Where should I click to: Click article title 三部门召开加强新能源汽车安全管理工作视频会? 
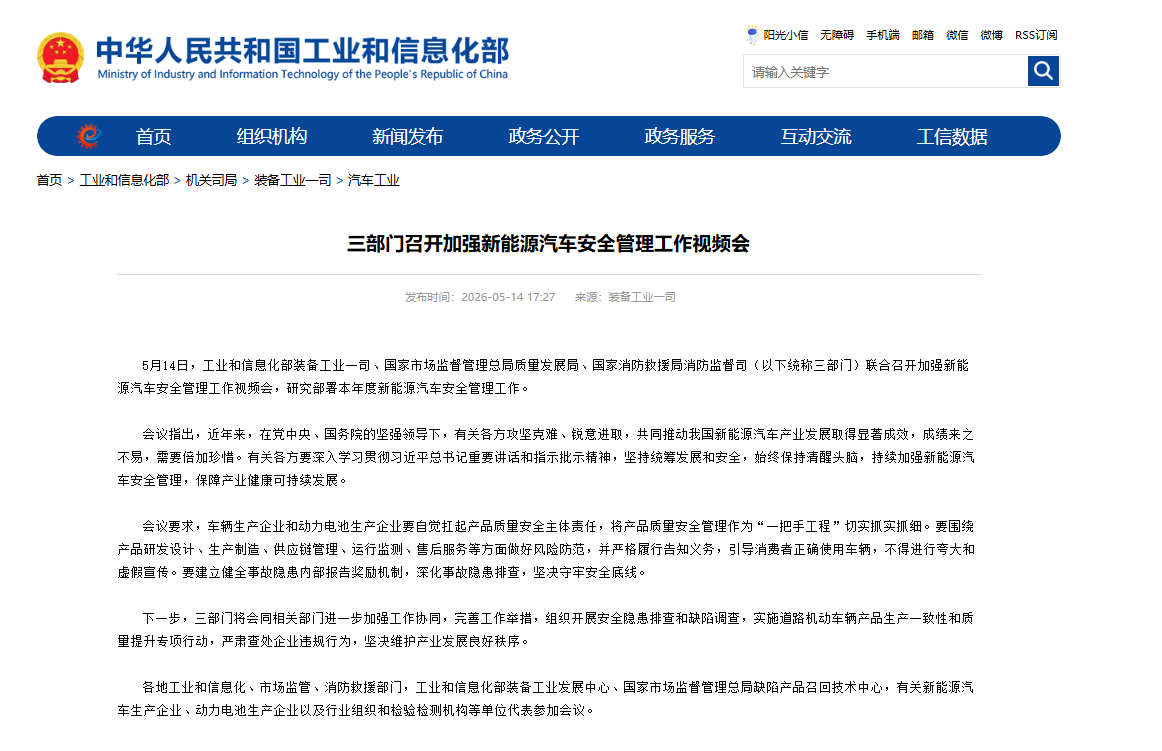point(548,243)
